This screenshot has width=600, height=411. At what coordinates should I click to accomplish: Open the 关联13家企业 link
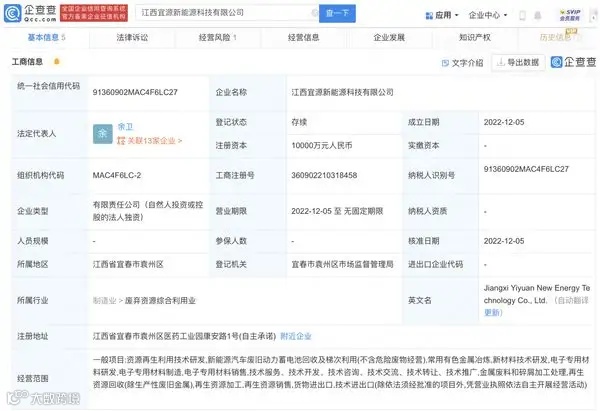coord(150,141)
